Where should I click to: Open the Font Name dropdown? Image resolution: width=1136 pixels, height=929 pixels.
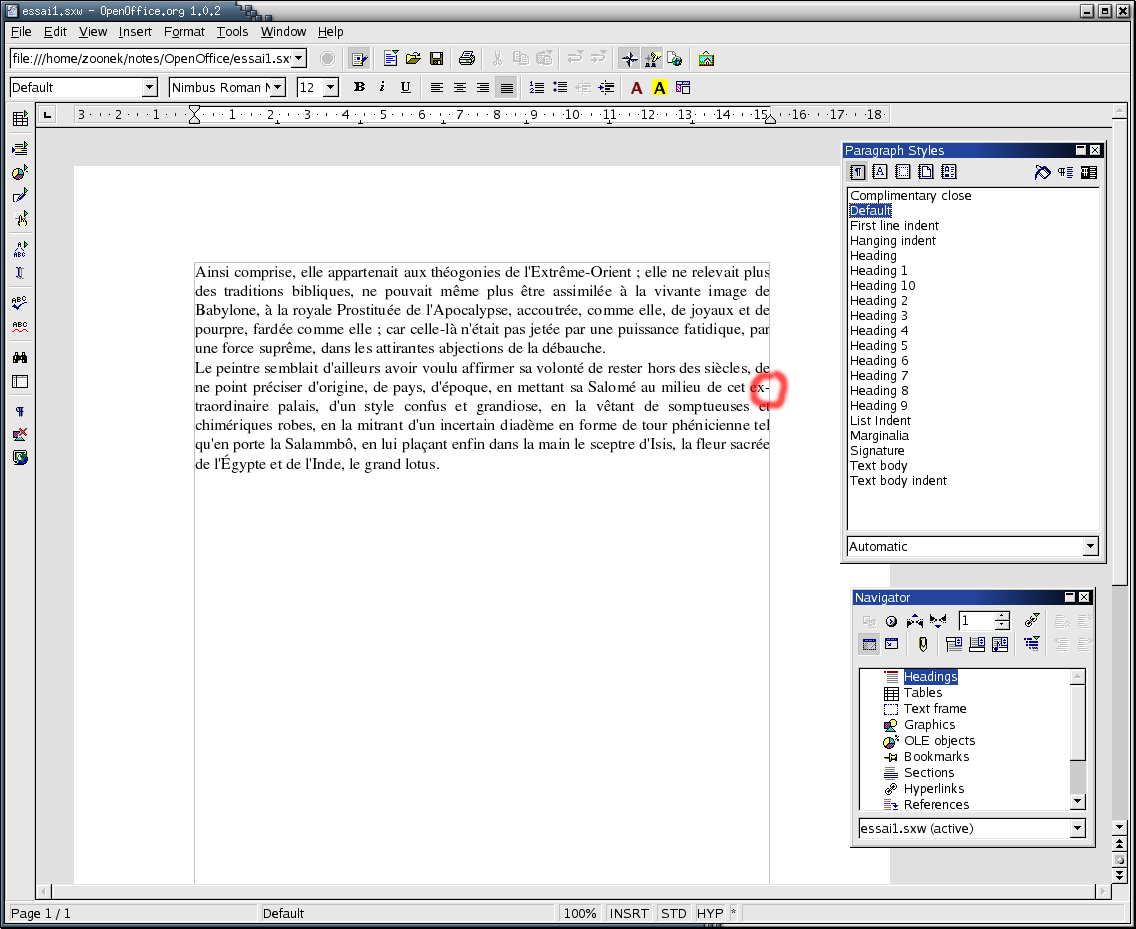(x=278, y=88)
